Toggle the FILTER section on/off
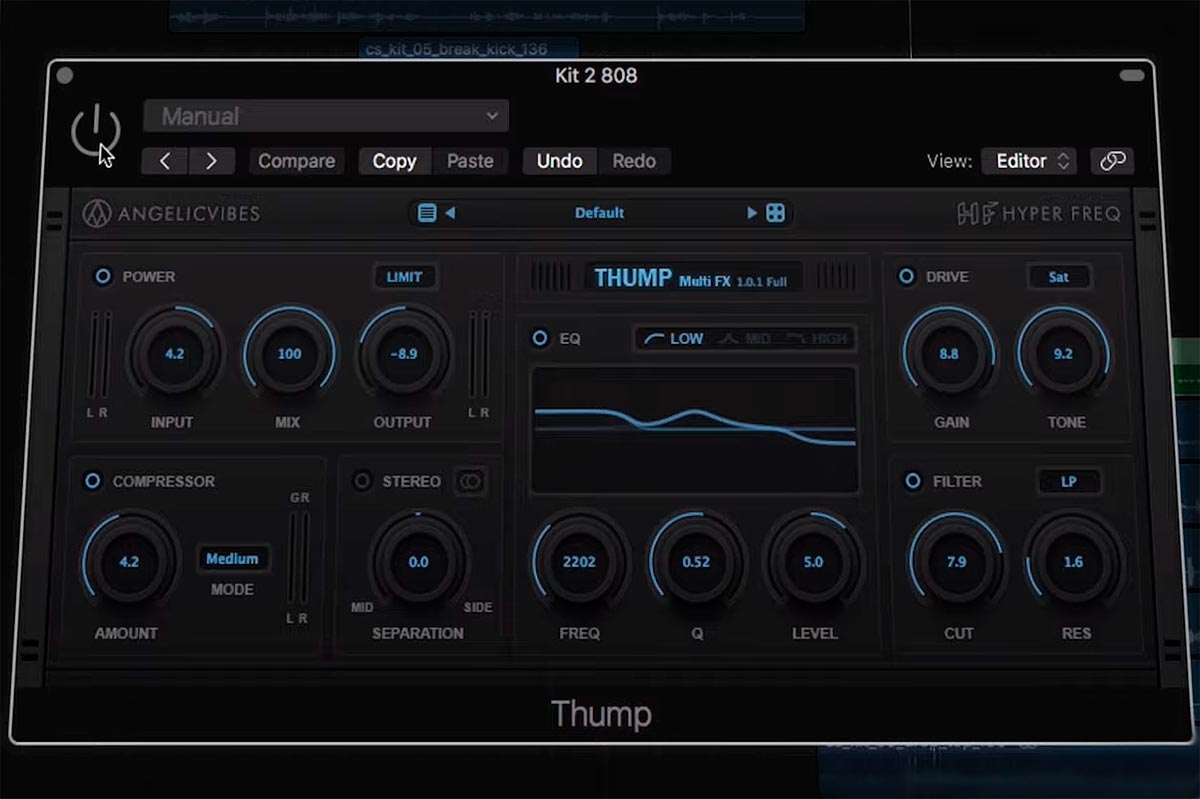 (x=913, y=482)
